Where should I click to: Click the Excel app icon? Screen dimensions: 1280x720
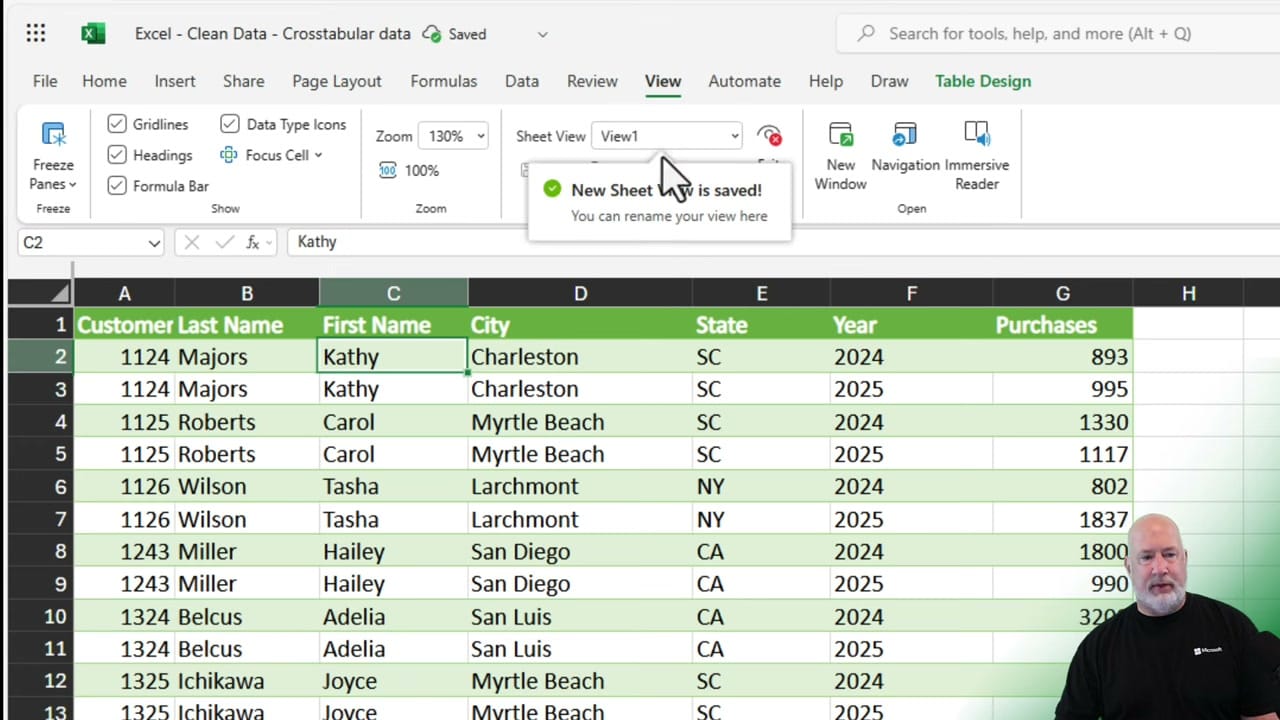click(x=93, y=32)
